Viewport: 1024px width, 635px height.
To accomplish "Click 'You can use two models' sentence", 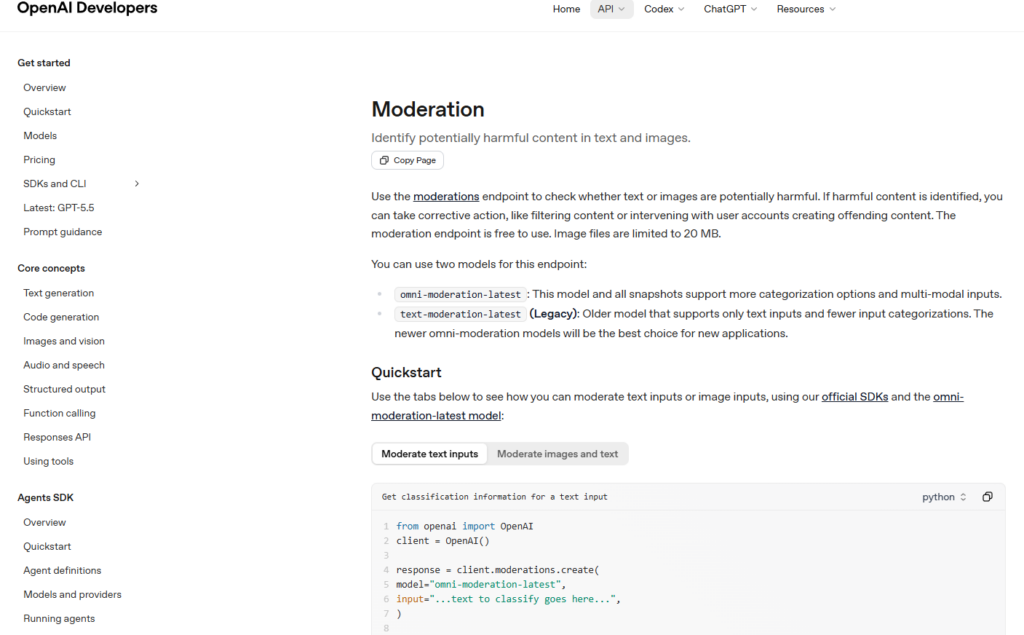I will coord(479,265).
